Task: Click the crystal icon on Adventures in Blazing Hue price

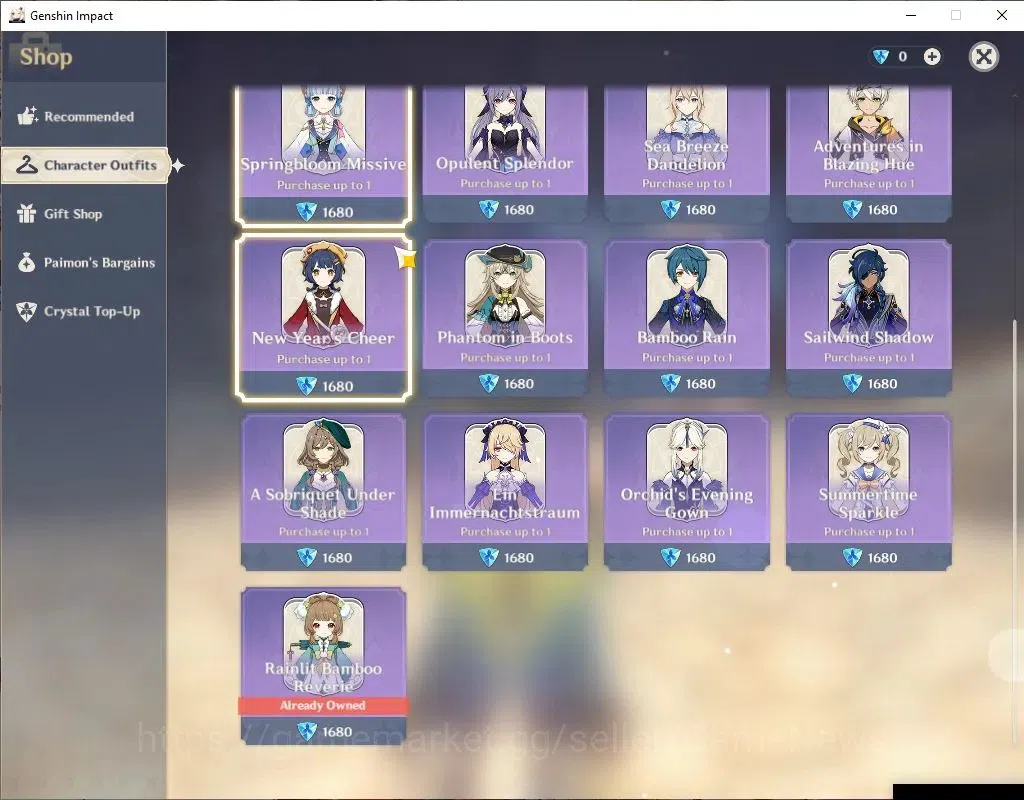Action: click(x=852, y=210)
